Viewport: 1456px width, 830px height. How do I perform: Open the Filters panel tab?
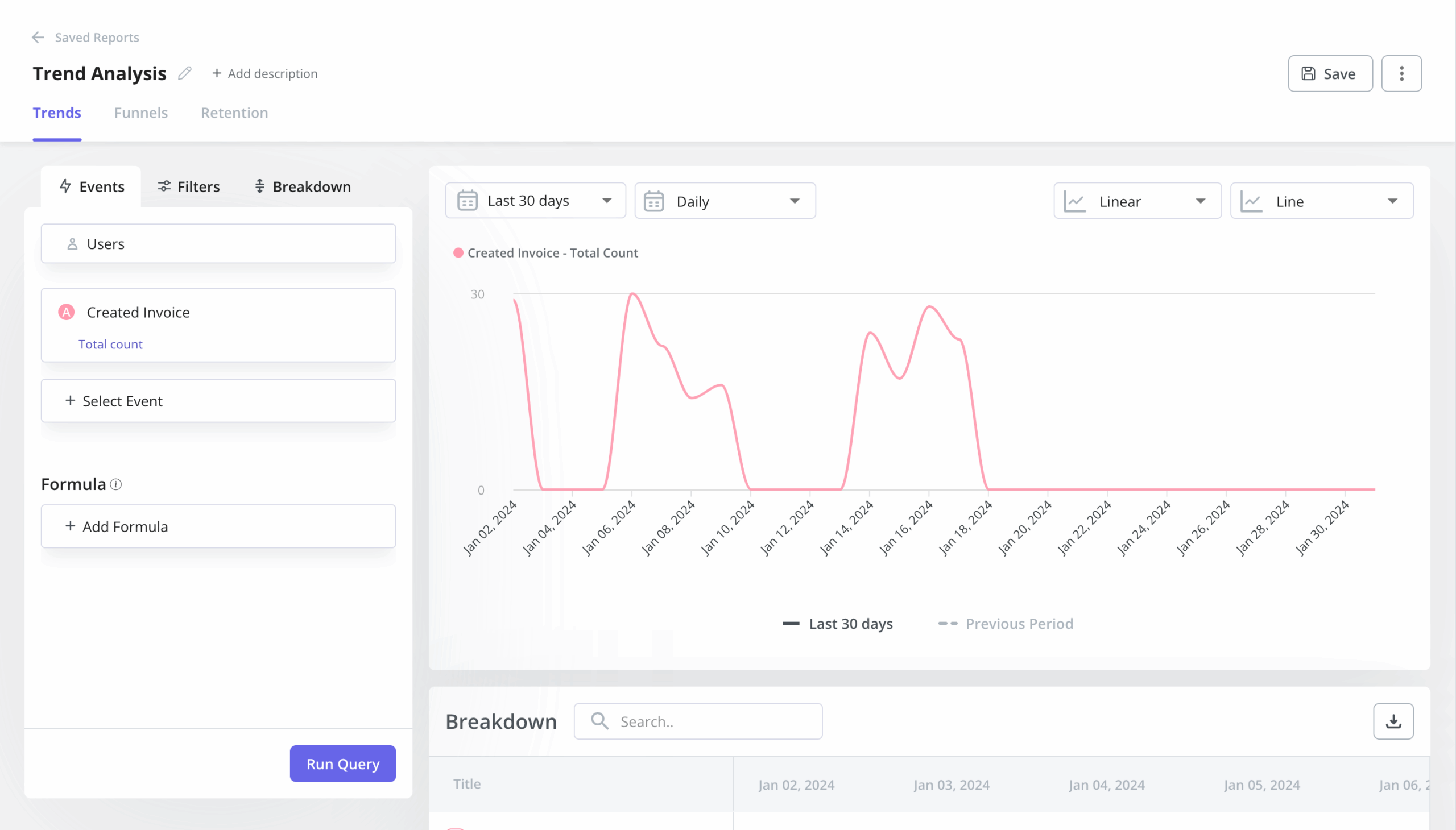188,186
